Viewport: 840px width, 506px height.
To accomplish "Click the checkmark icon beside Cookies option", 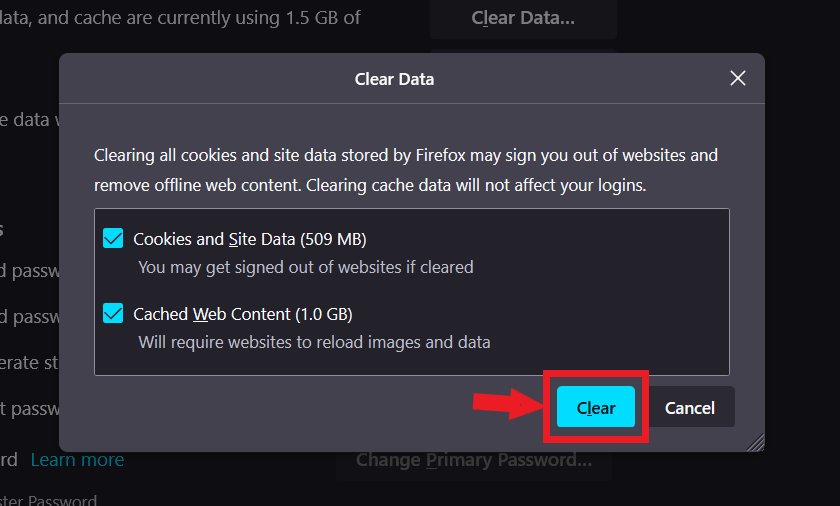I will 113,239.
